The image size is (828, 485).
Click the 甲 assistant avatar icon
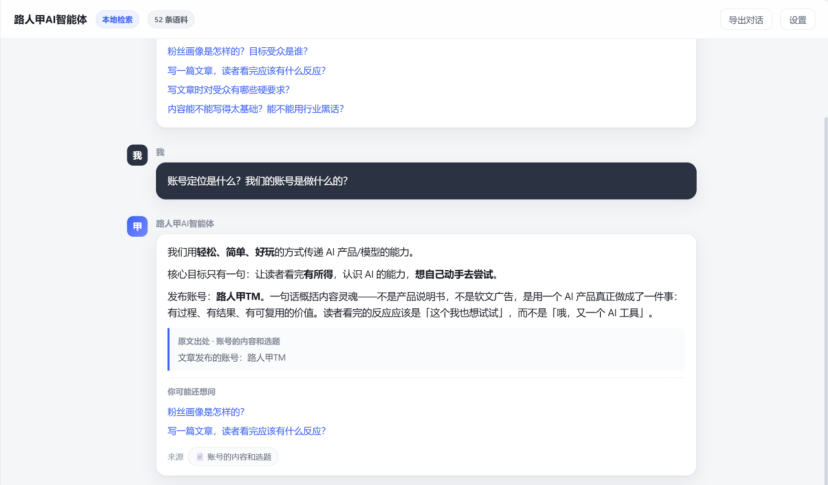click(x=137, y=227)
